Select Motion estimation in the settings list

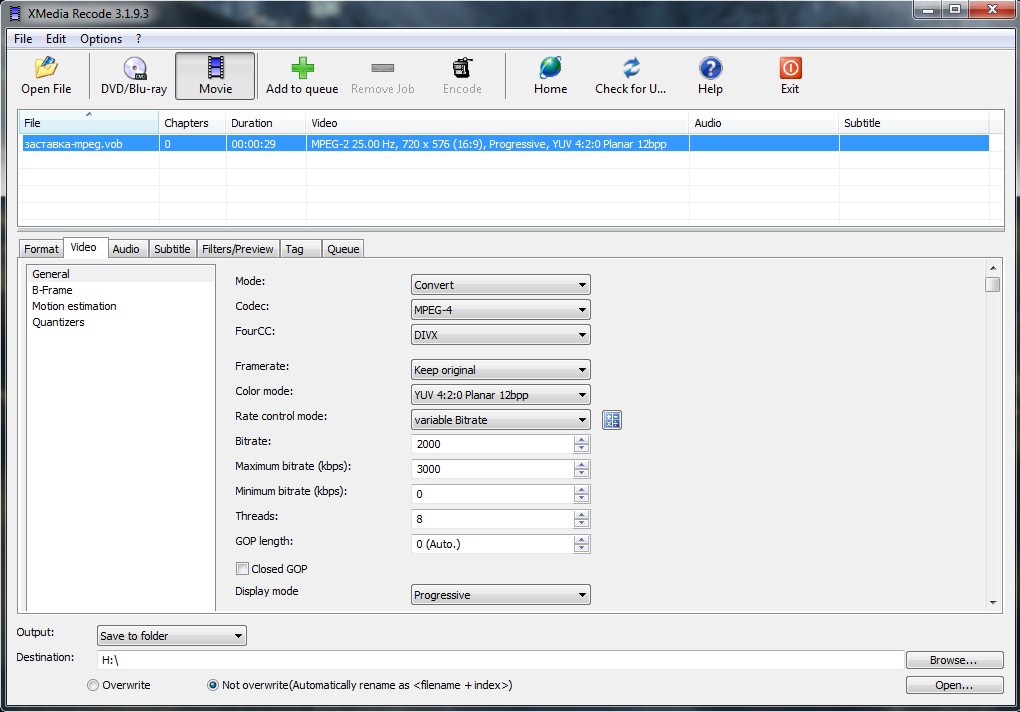point(74,306)
